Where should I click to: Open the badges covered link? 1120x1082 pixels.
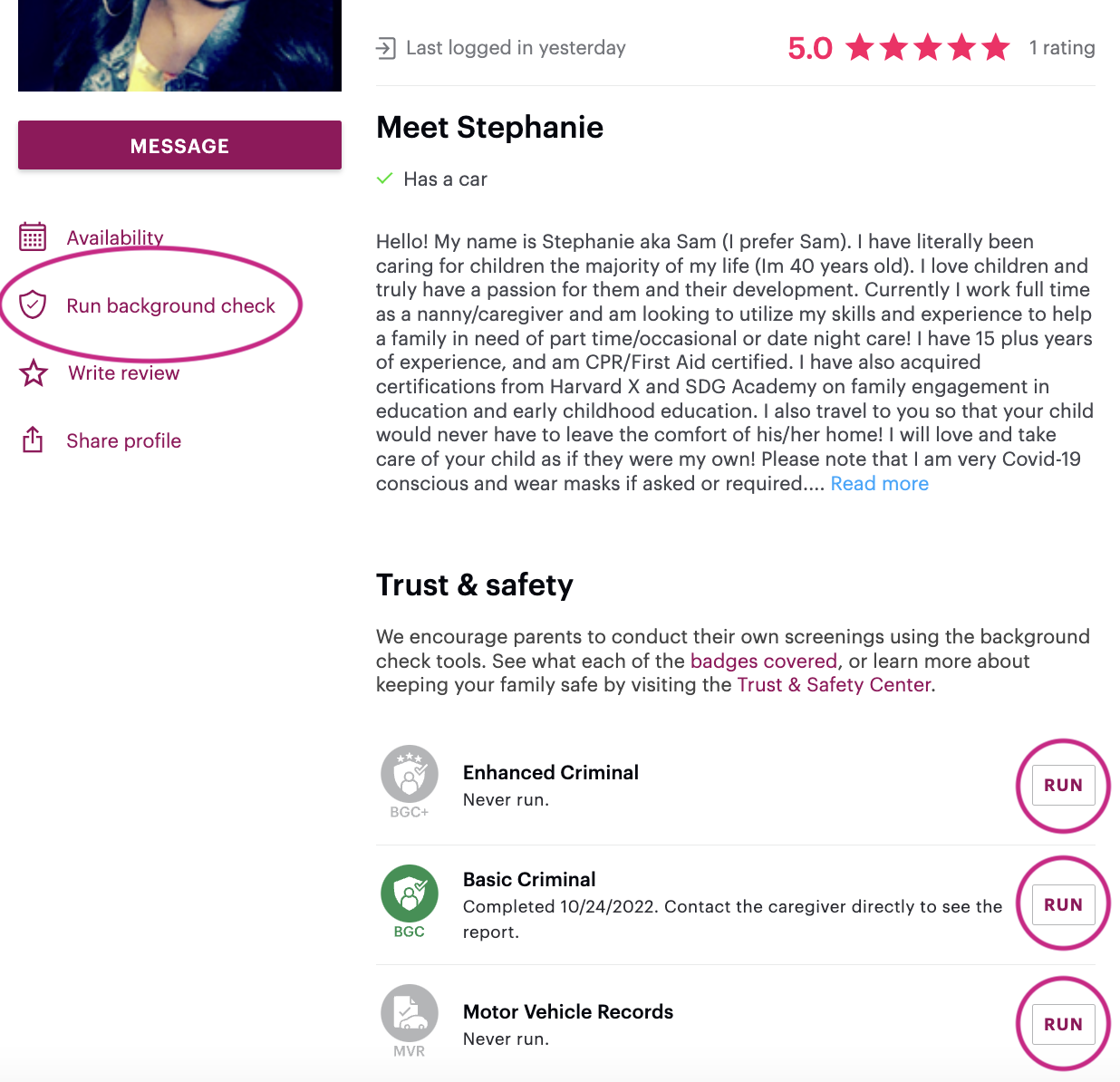pyautogui.click(x=763, y=662)
